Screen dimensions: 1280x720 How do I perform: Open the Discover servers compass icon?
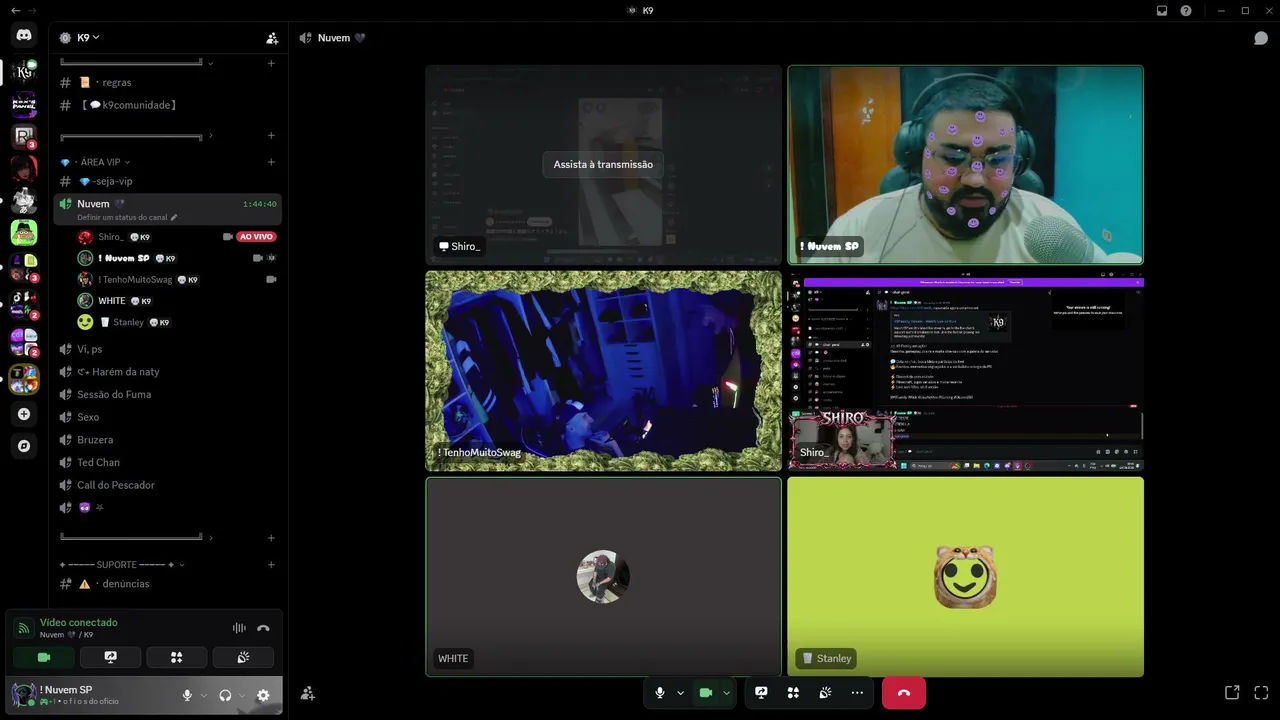click(x=24, y=446)
